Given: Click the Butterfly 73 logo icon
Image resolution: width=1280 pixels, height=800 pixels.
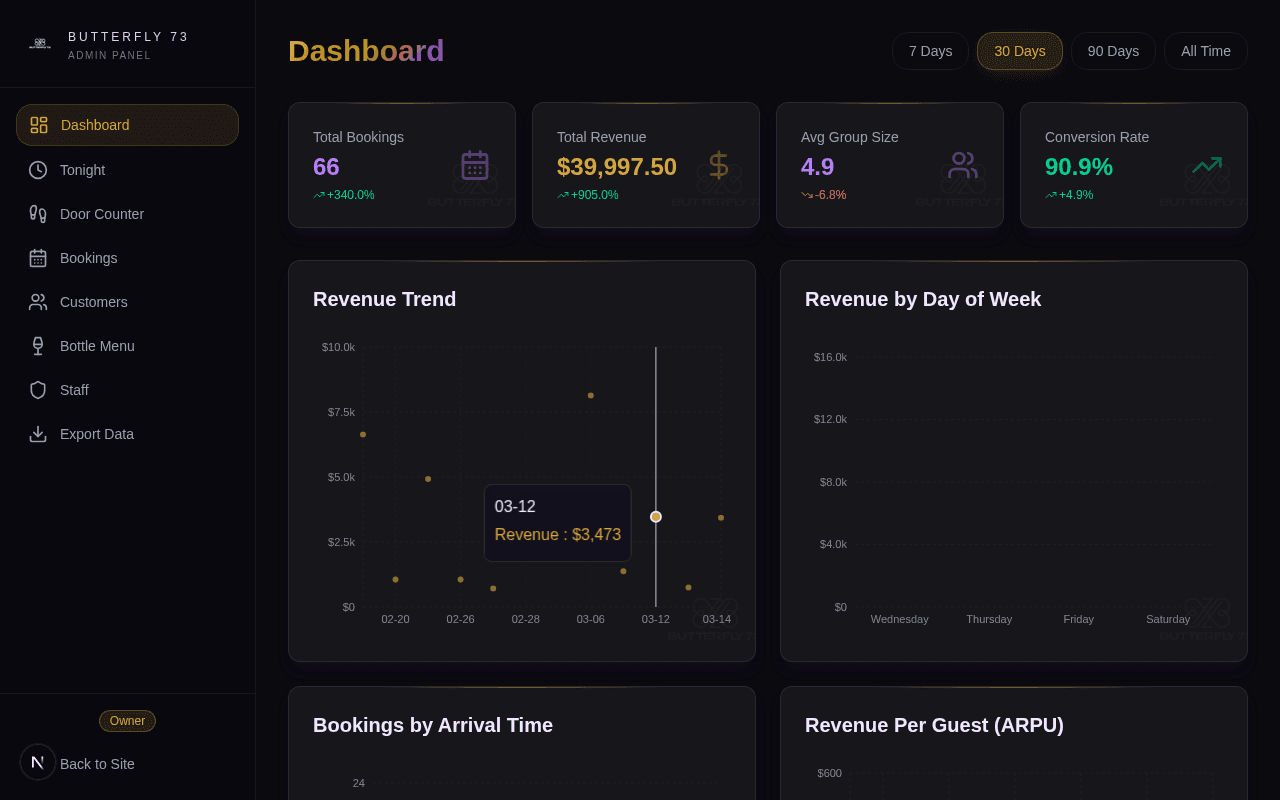Looking at the screenshot, I should click(x=40, y=44).
